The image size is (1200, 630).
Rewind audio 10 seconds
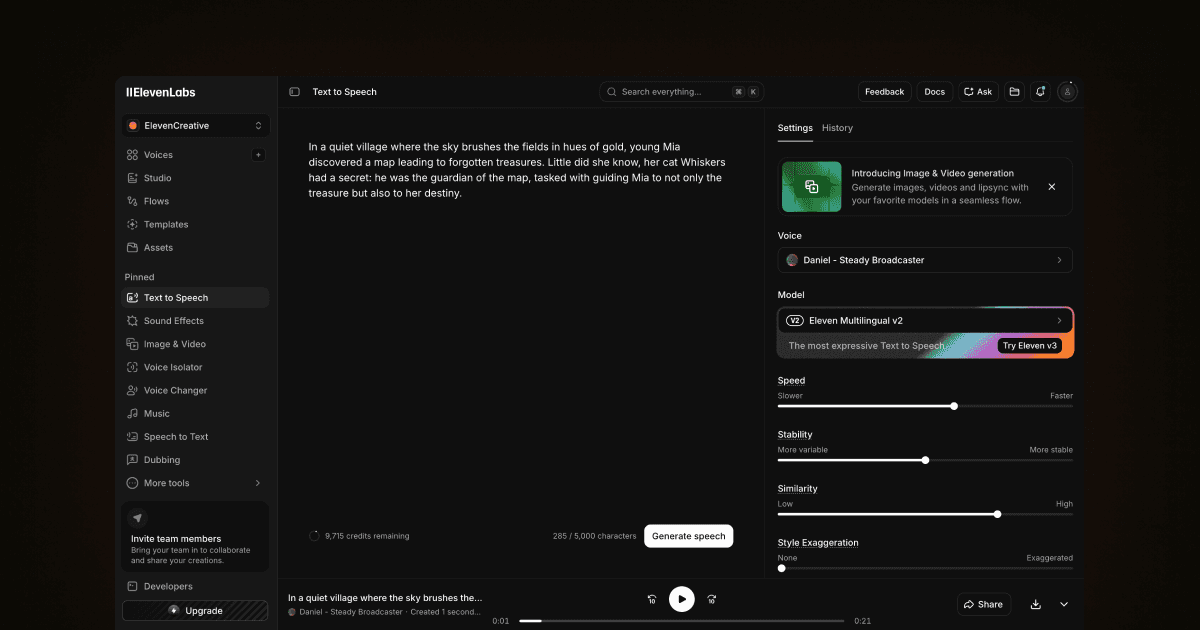(x=652, y=599)
